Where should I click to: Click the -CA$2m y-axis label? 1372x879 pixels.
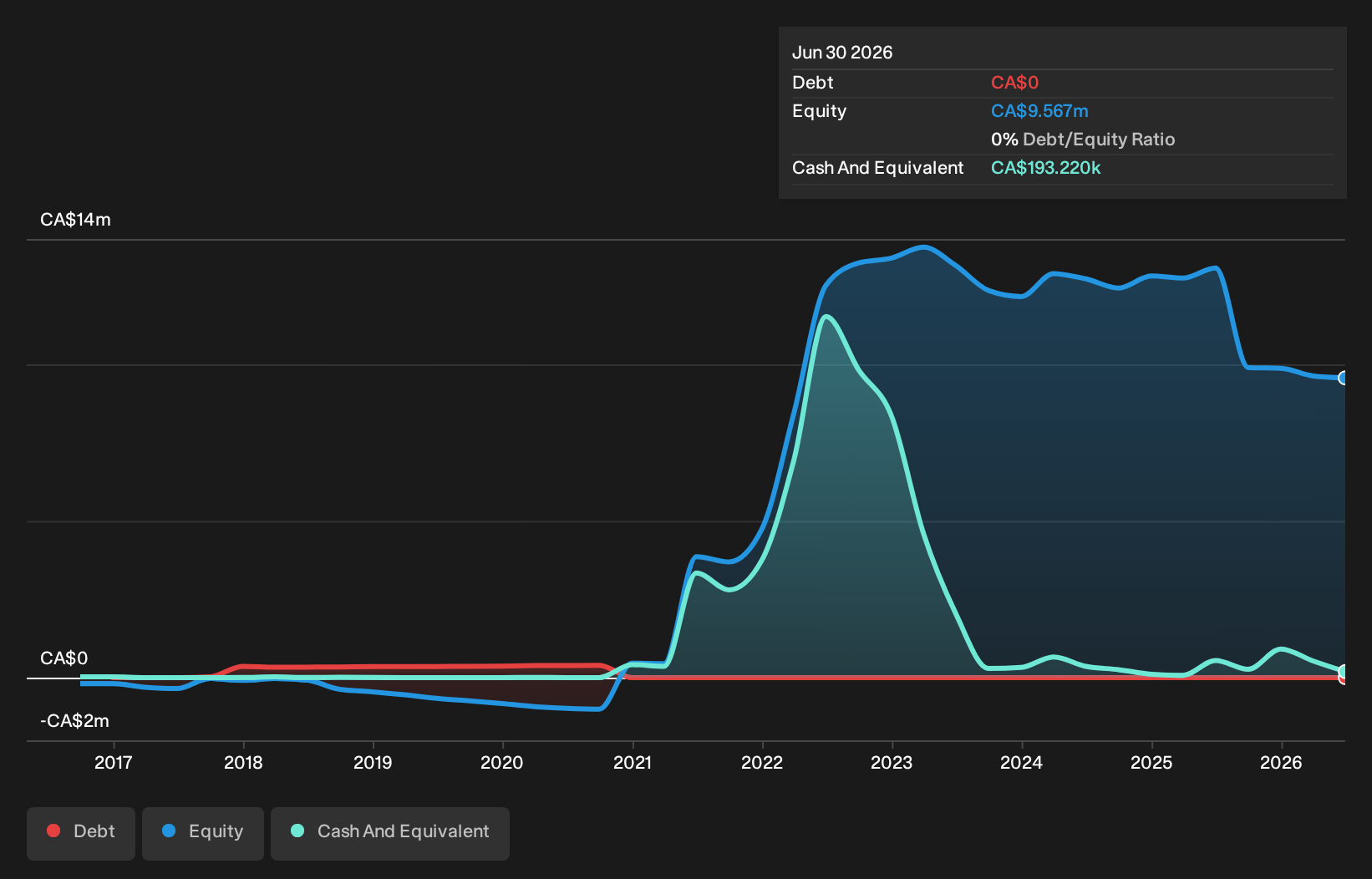click(x=74, y=721)
